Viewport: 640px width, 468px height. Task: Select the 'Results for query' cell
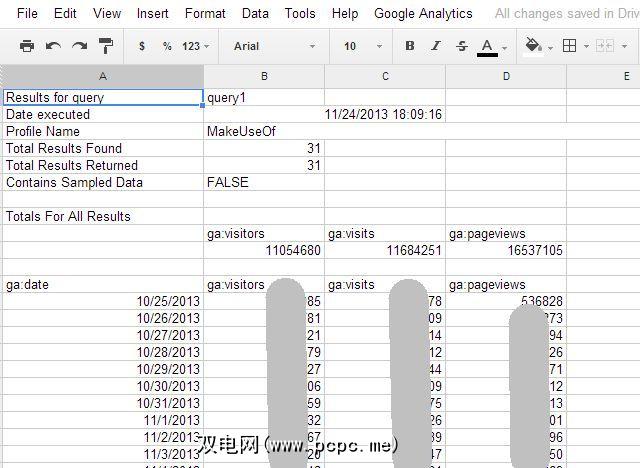(x=103, y=98)
